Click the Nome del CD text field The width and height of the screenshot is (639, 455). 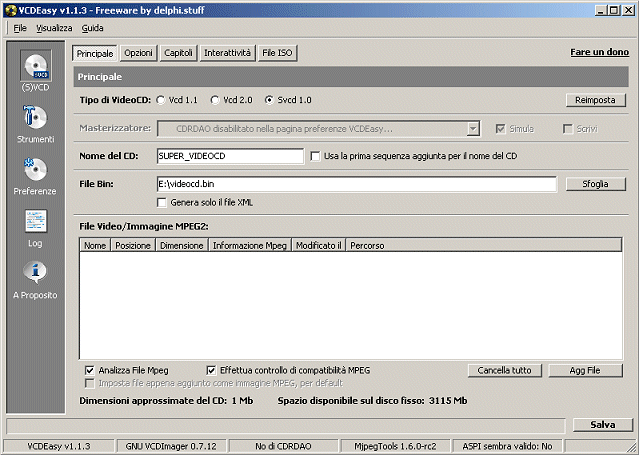pyautogui.click(x=229, y=156)
